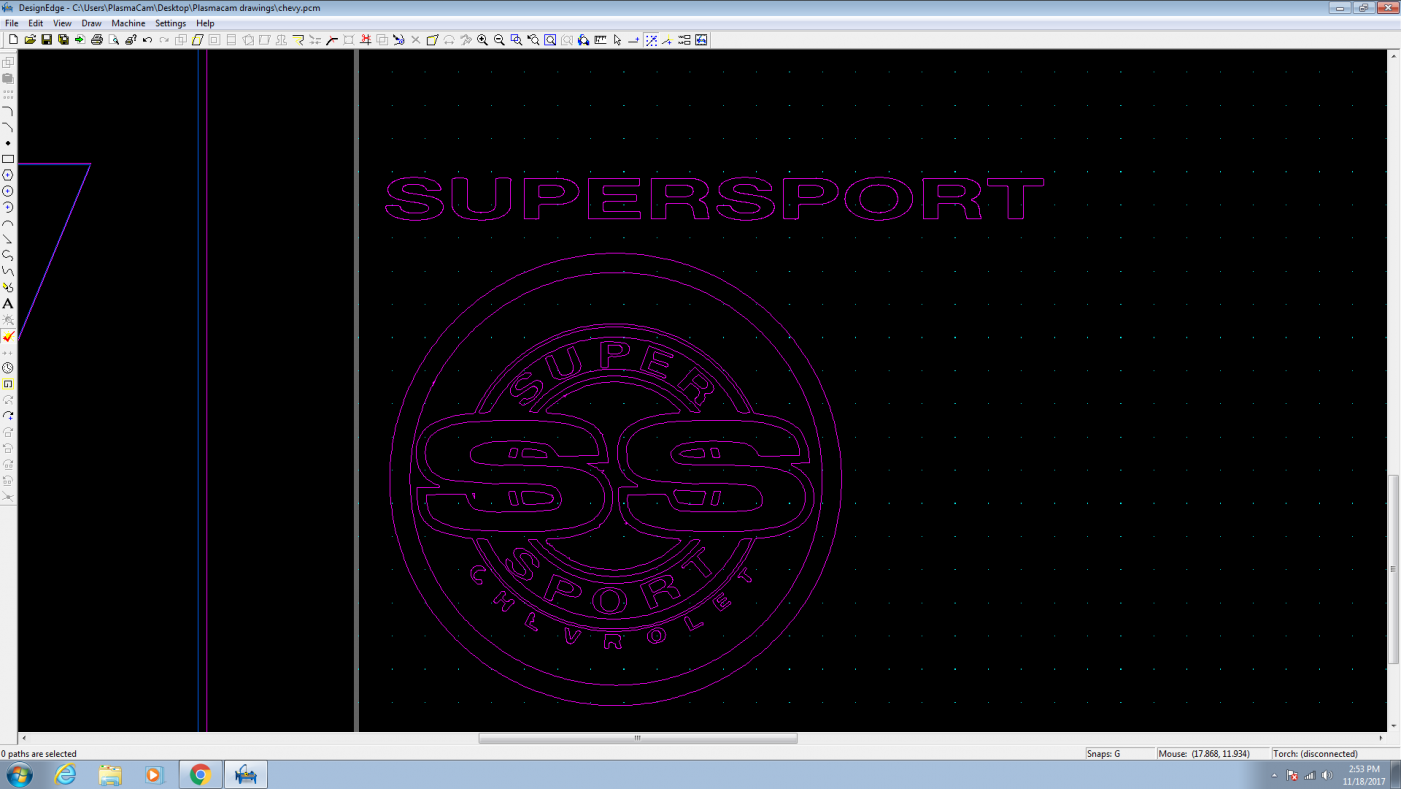The height and width of the screenshot is (789, 1401).
Task: Click the vertical scrollbar's up arrow
Action: click(x=1394, y=56)
